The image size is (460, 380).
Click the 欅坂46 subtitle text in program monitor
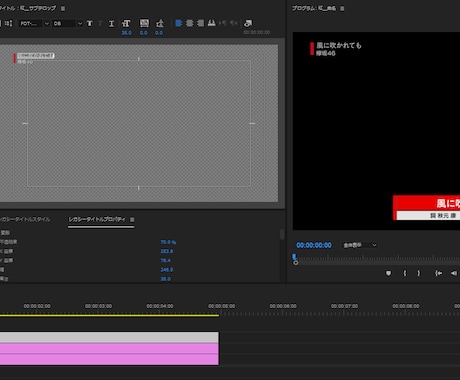(x=326, y=53)
